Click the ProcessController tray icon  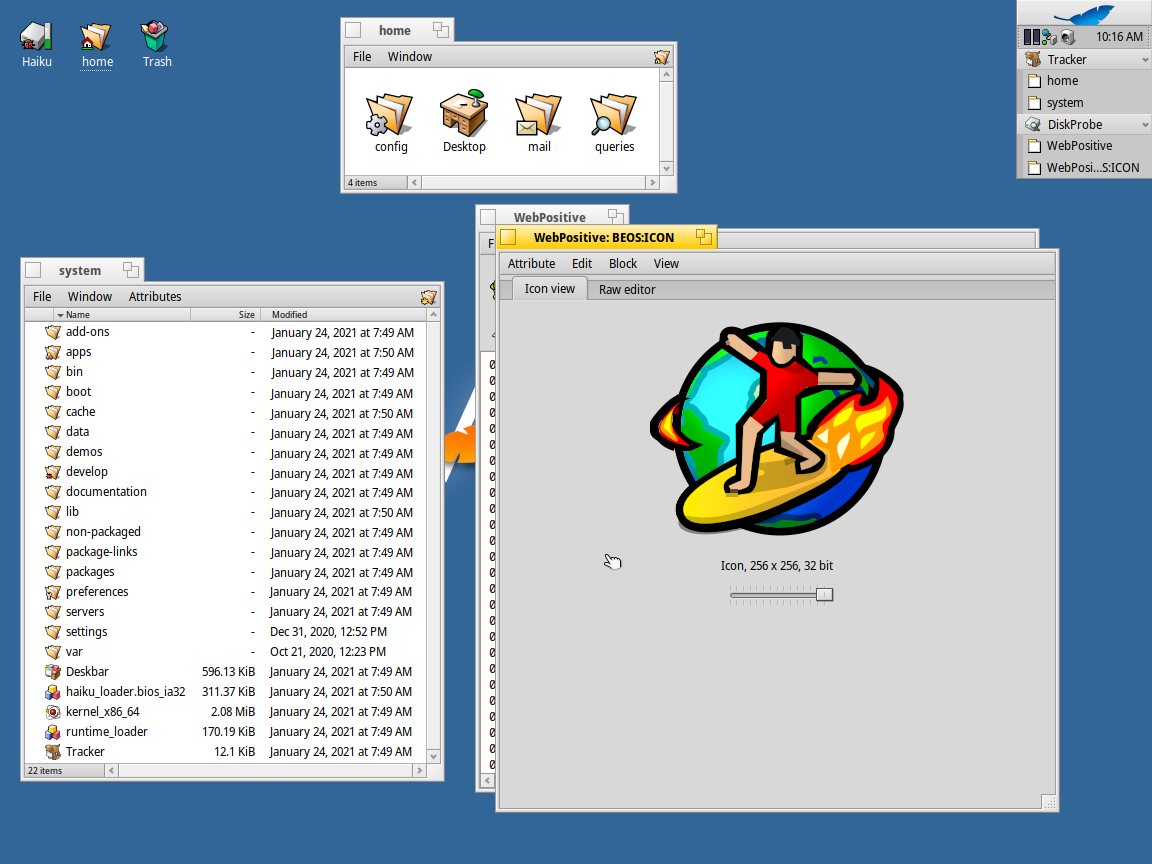click(1032, 37)
